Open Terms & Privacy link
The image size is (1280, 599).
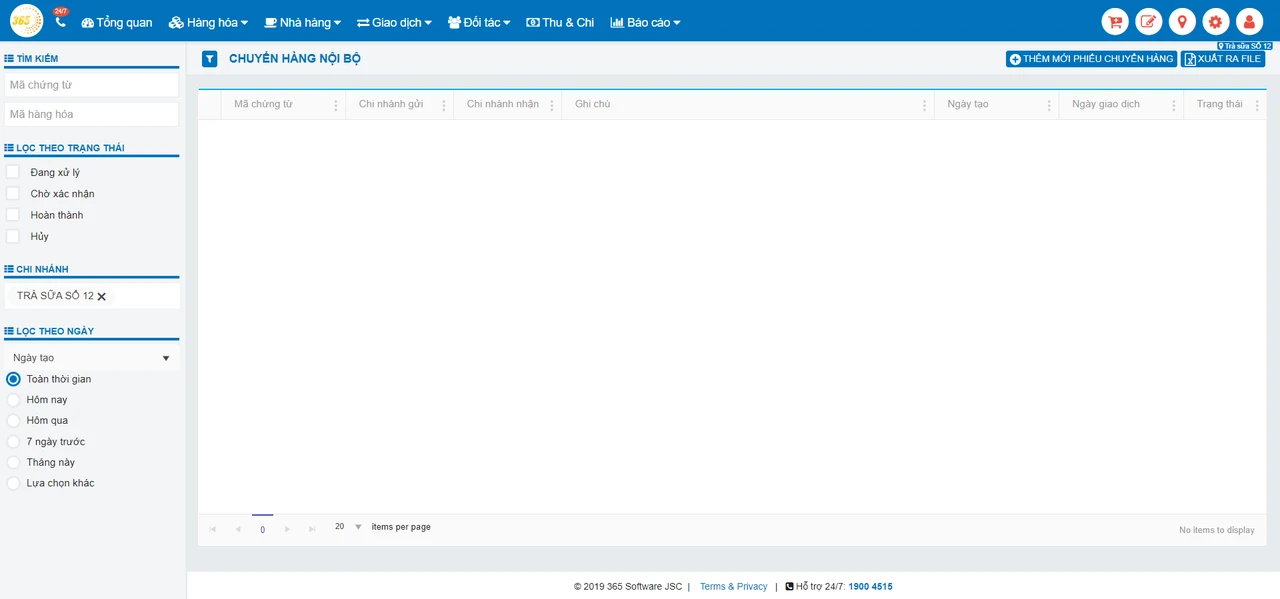[x=733, y=587]
